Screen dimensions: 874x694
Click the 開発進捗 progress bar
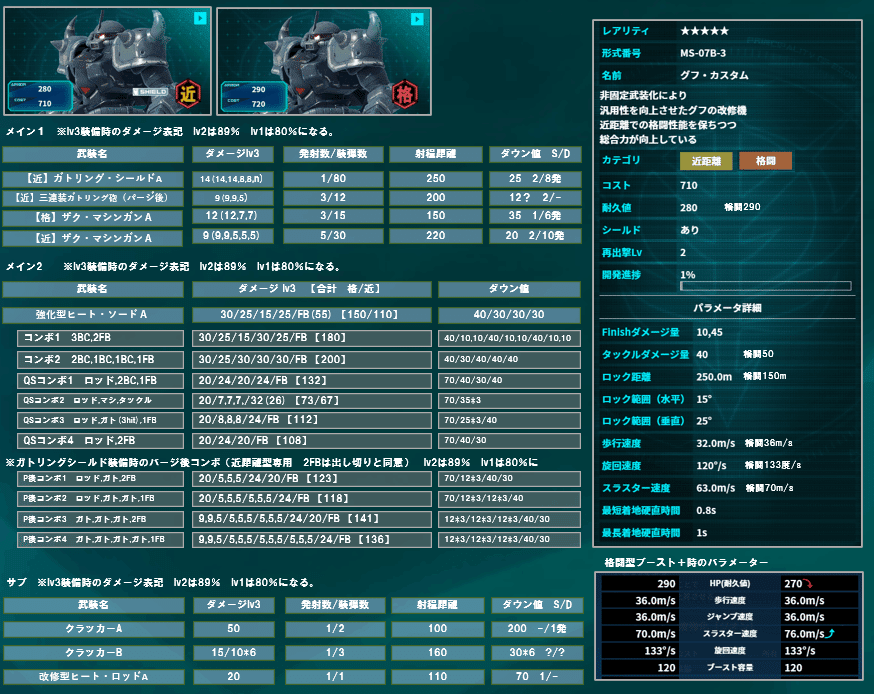[x=765, y=286]
